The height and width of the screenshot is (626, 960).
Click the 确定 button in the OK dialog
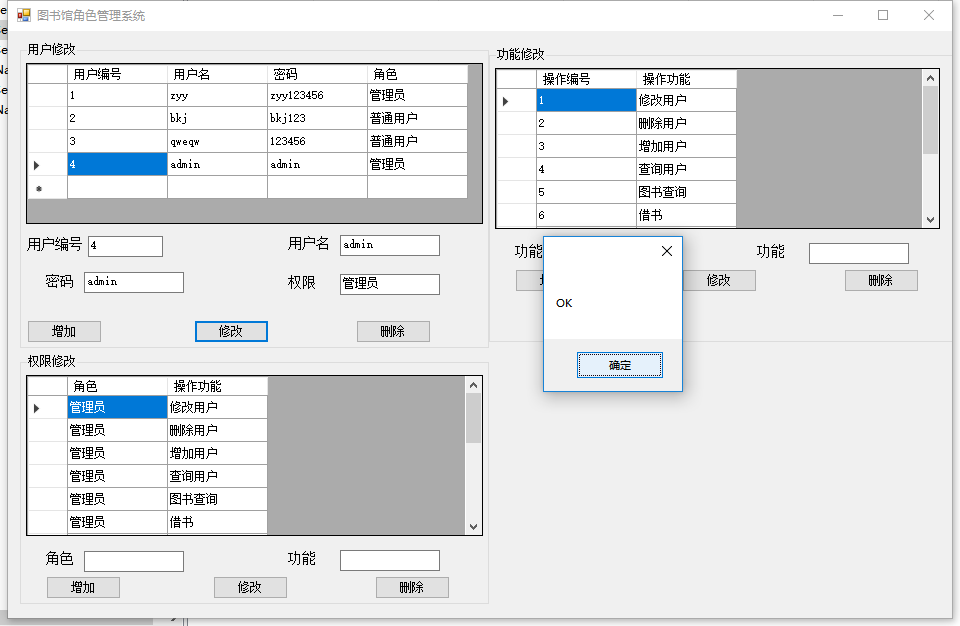(x=620, y=365)
